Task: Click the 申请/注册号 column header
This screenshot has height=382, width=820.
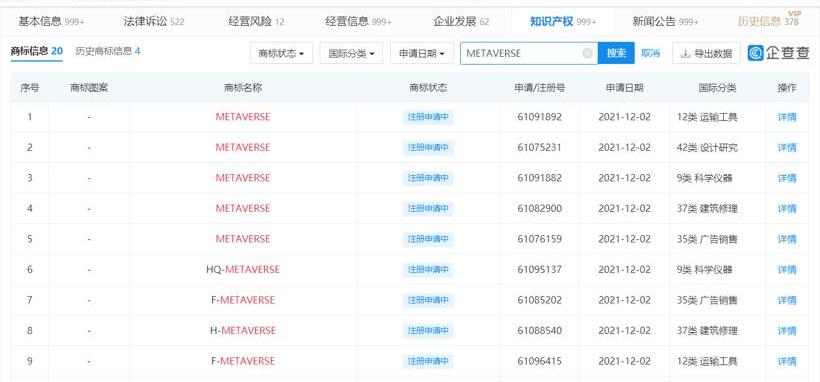Action: tap(540, 88)
